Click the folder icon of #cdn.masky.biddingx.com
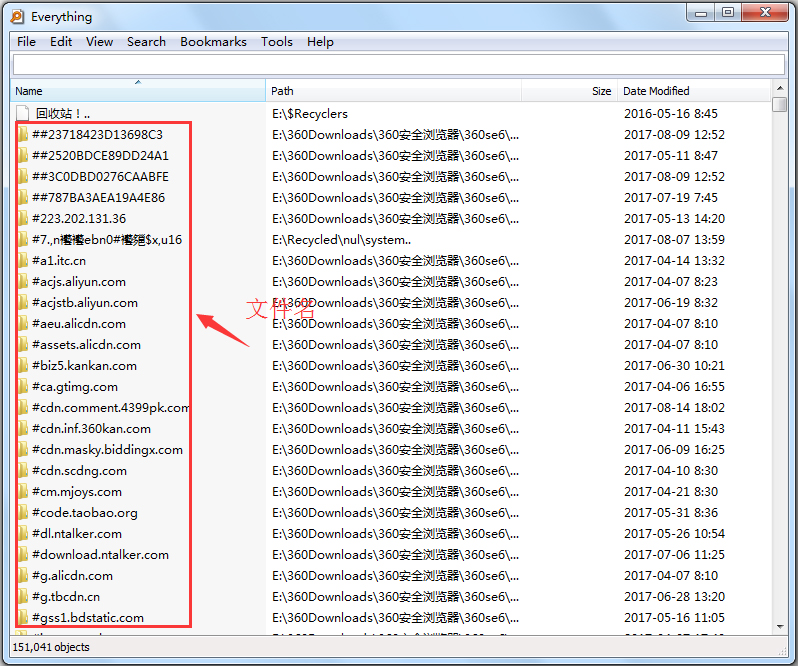Viewport: 798px width, 666px height. 22,450
